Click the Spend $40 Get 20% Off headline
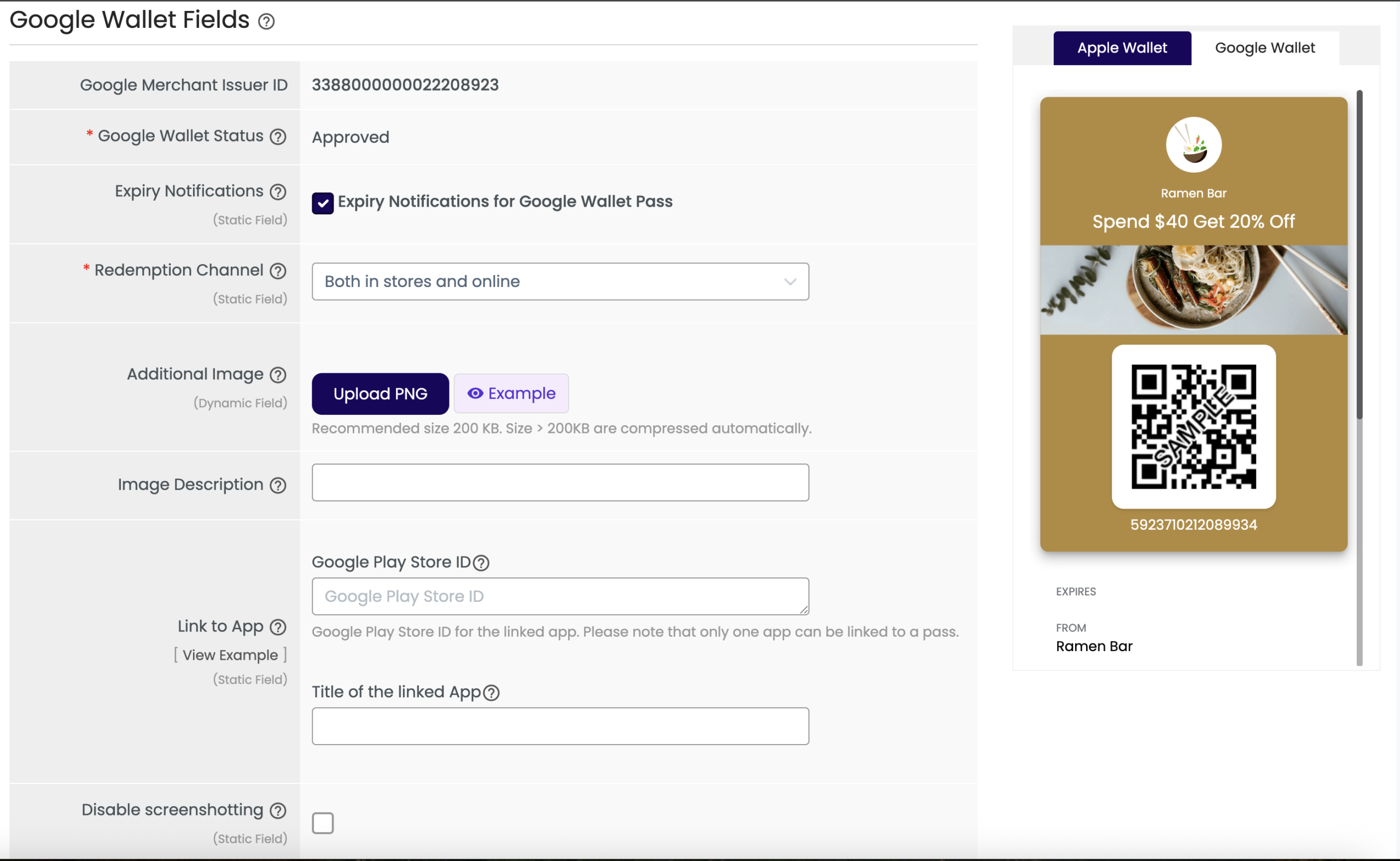The width and height of the screenshot is (1400, 861). [1194, 221]
